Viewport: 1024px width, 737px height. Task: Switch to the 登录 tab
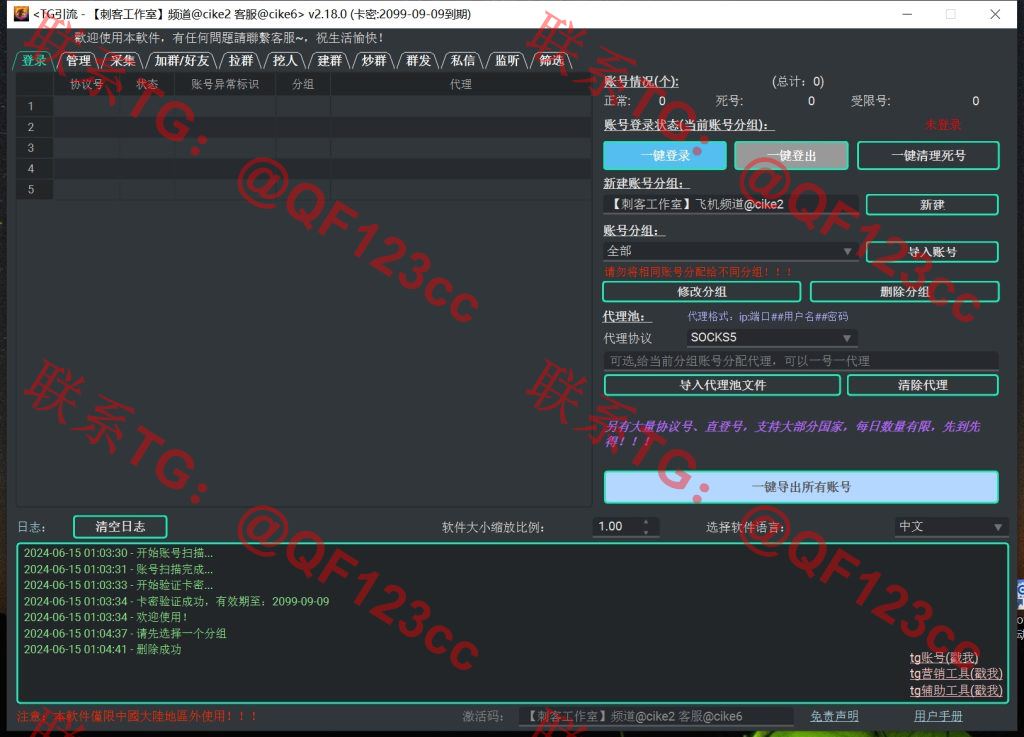34,61
